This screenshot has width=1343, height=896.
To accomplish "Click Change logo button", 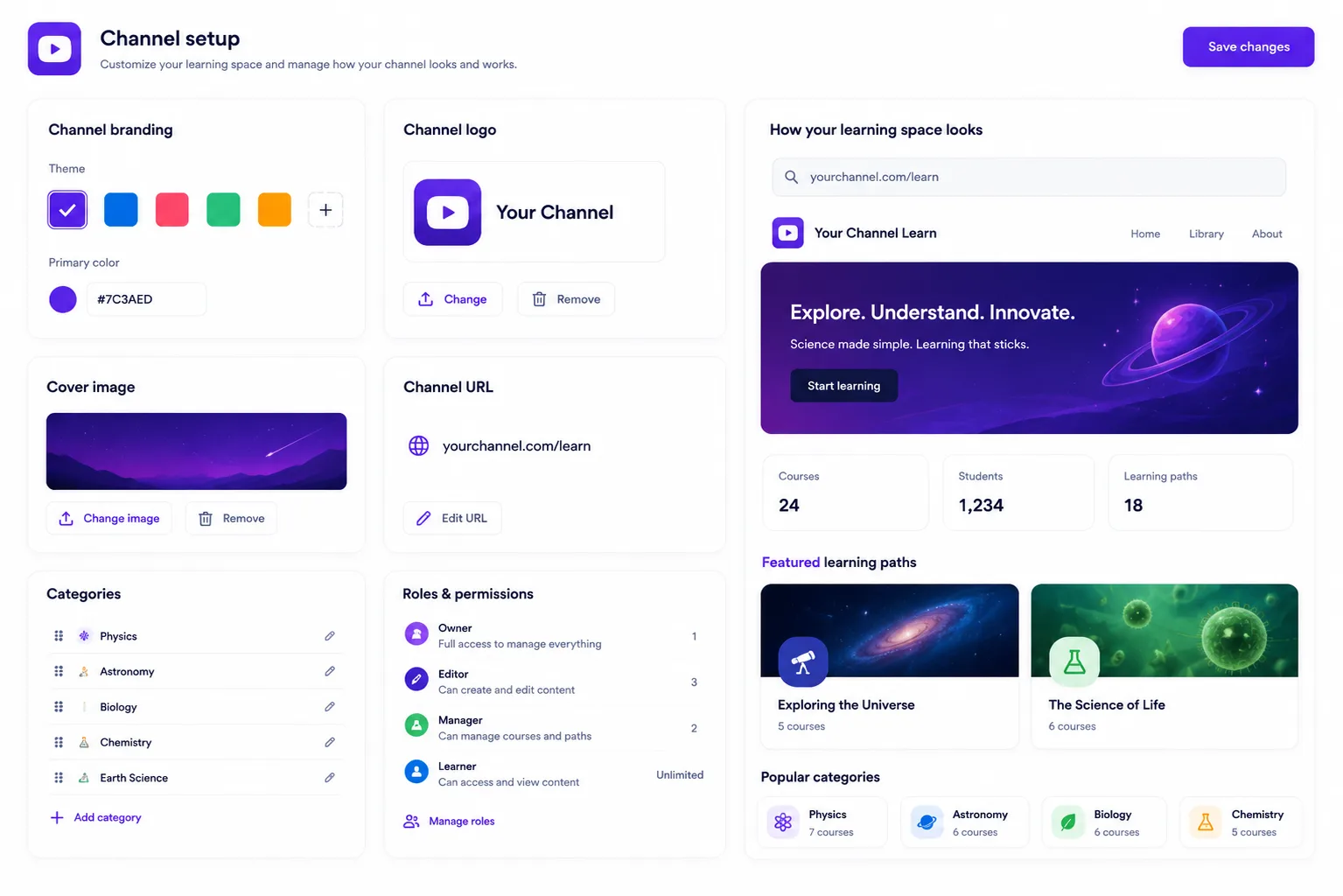I will pyautogui.click(x=452, y=299).
